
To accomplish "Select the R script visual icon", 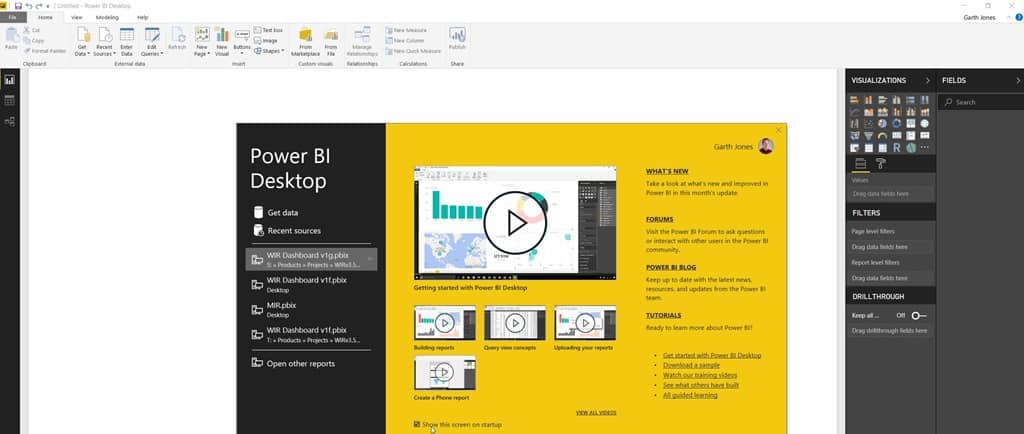I will pos(897,148).
